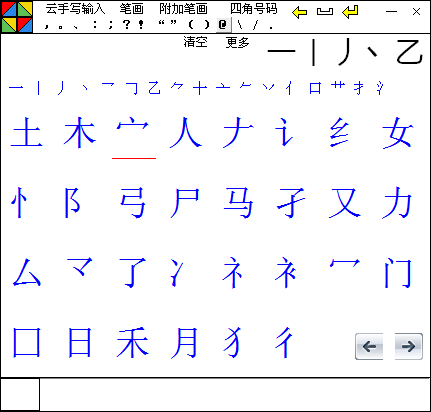
Task: Choose the 阝 radical
Action: [73, 203]
